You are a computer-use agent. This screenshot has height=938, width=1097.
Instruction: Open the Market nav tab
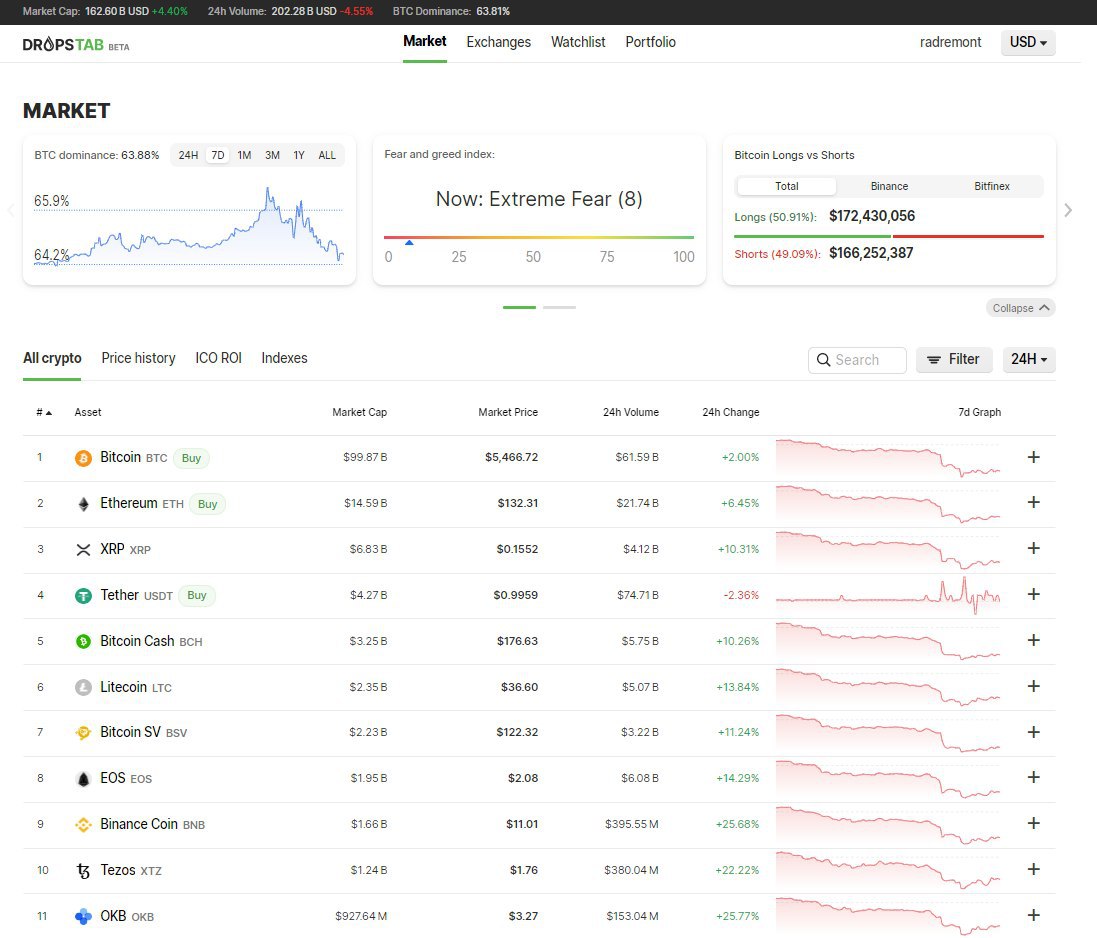[x=425, y=42]
